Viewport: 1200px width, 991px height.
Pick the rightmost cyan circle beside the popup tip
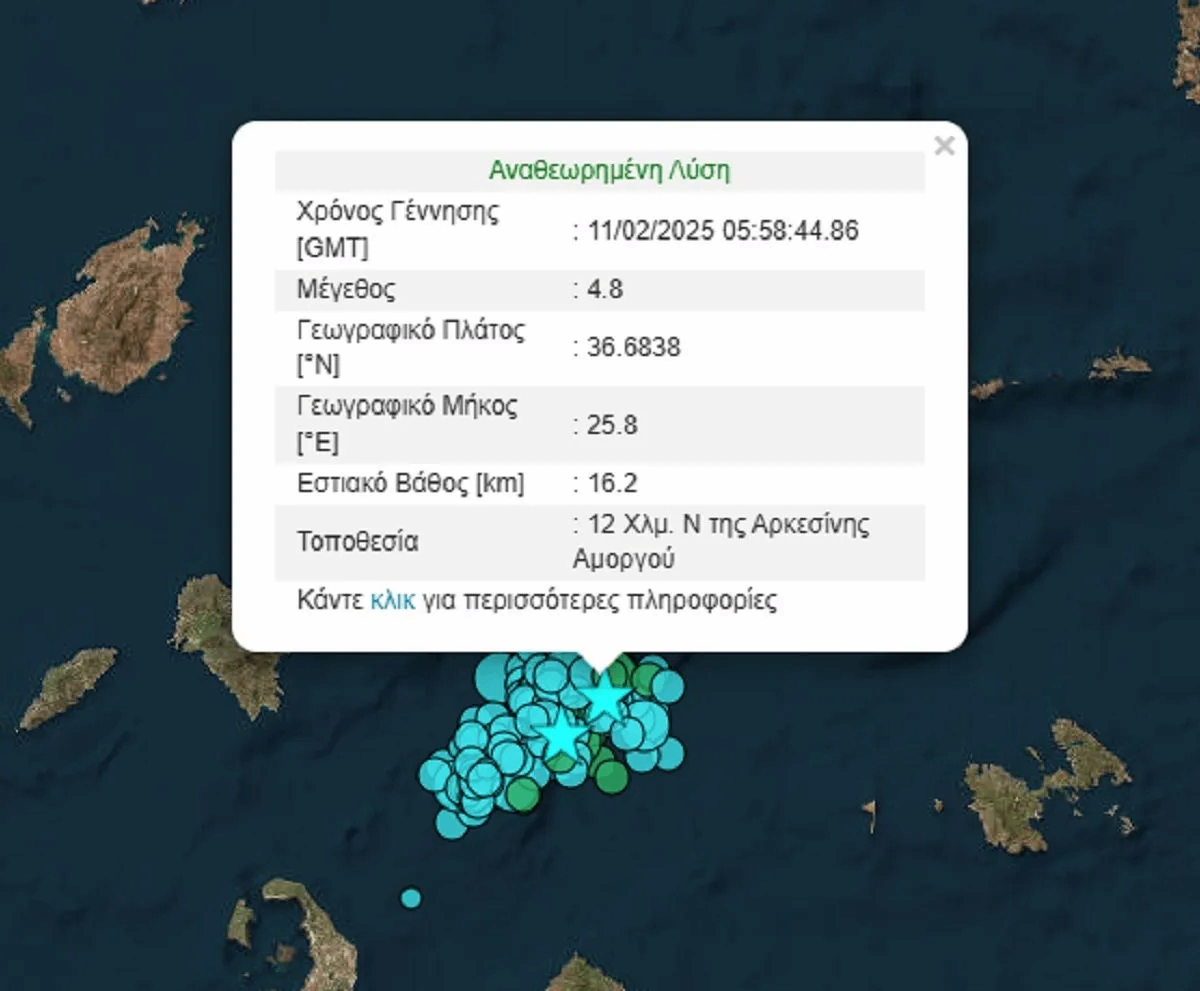point(668,686)
